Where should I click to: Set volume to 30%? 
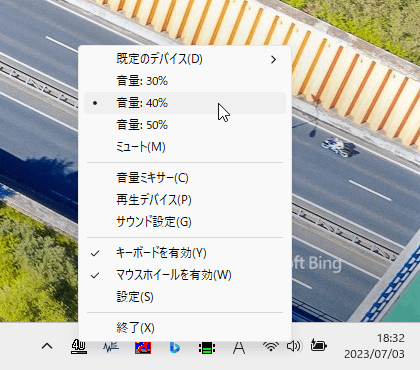185,81
